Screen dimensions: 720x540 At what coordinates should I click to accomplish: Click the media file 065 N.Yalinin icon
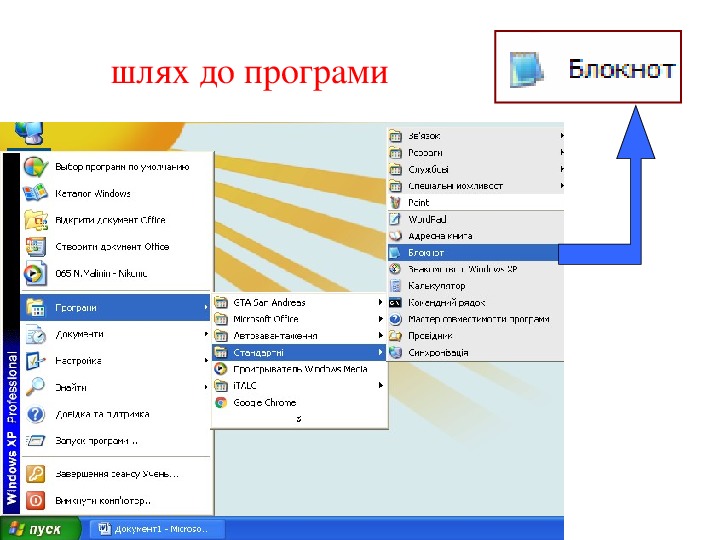click(35, 273)
